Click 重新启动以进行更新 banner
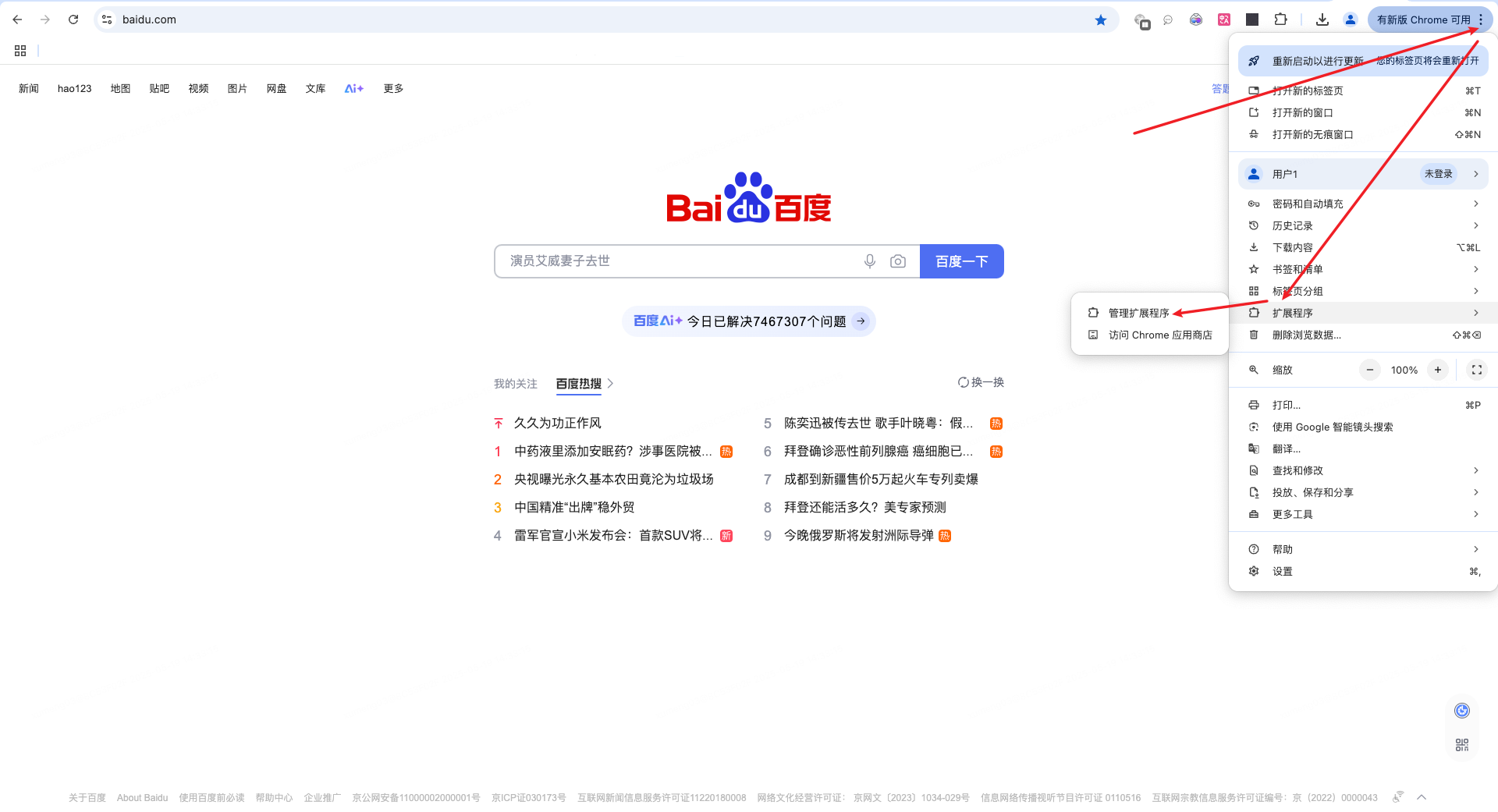Screen dimensions: 1498x812 [1363, 61]
